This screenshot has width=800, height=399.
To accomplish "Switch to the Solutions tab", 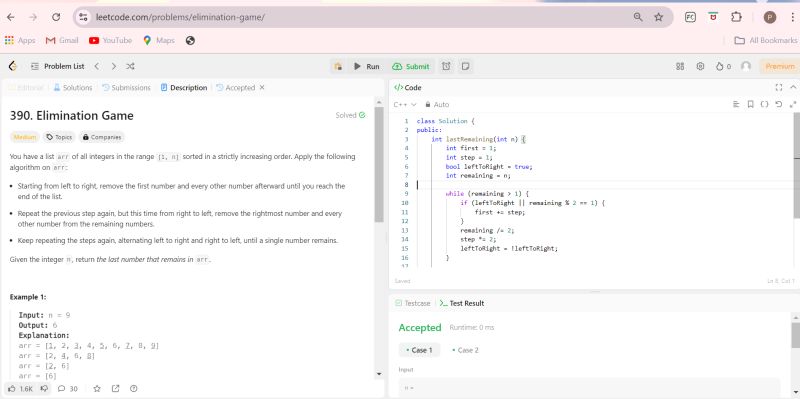I will pyautogui.click(x=73, y=88).
